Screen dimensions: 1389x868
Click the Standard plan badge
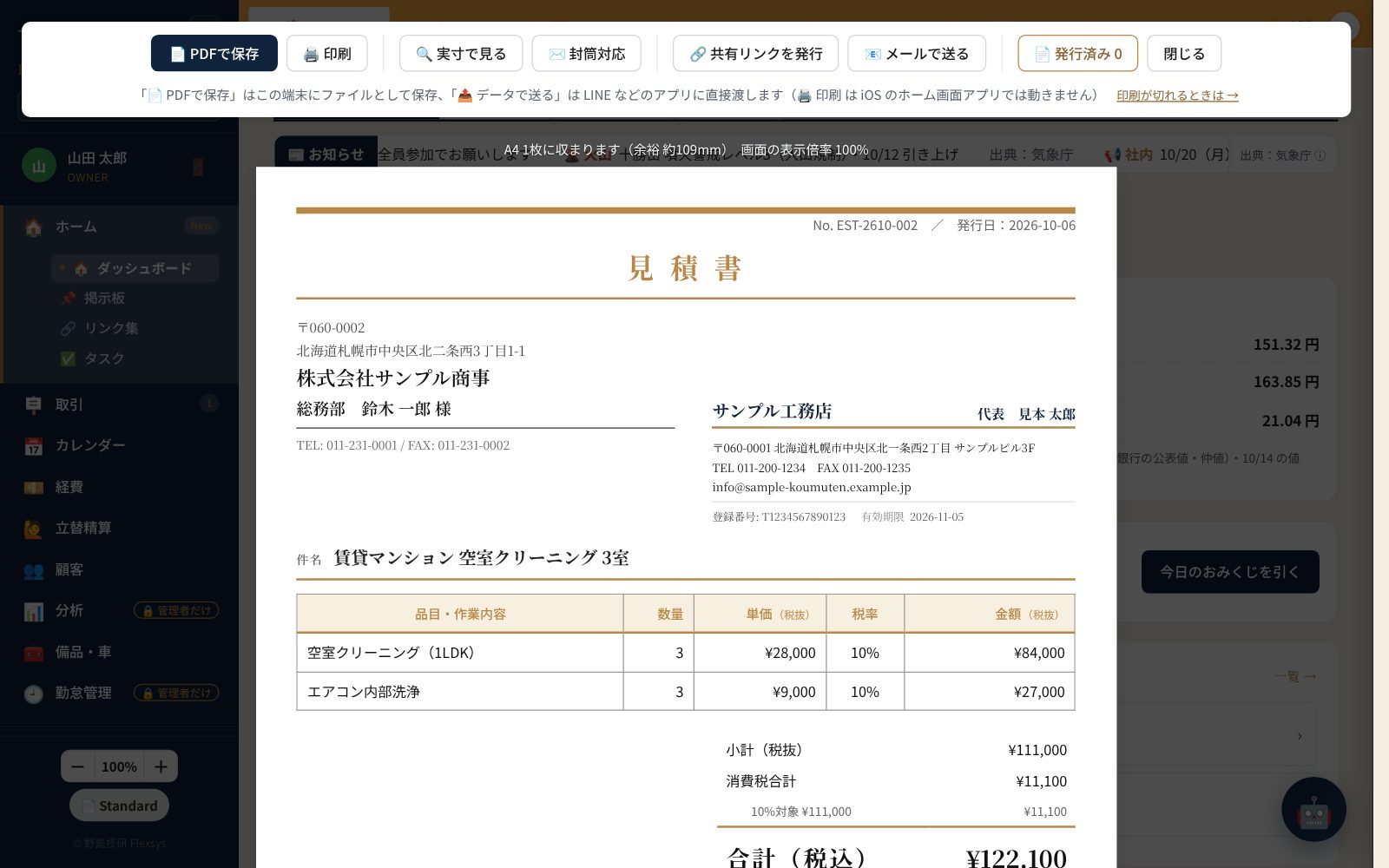coord(119,806)
